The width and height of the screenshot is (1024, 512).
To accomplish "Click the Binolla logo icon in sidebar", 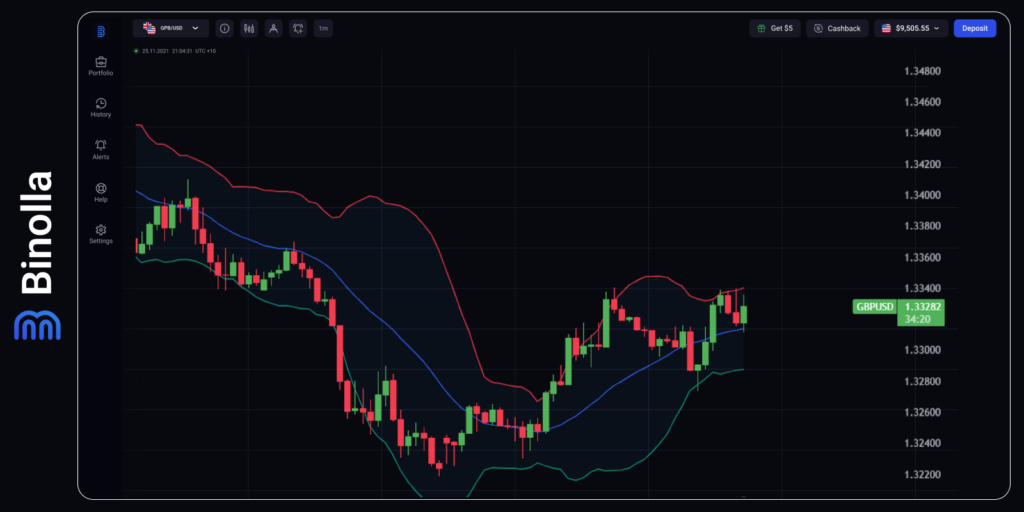I will pos(101,31).
